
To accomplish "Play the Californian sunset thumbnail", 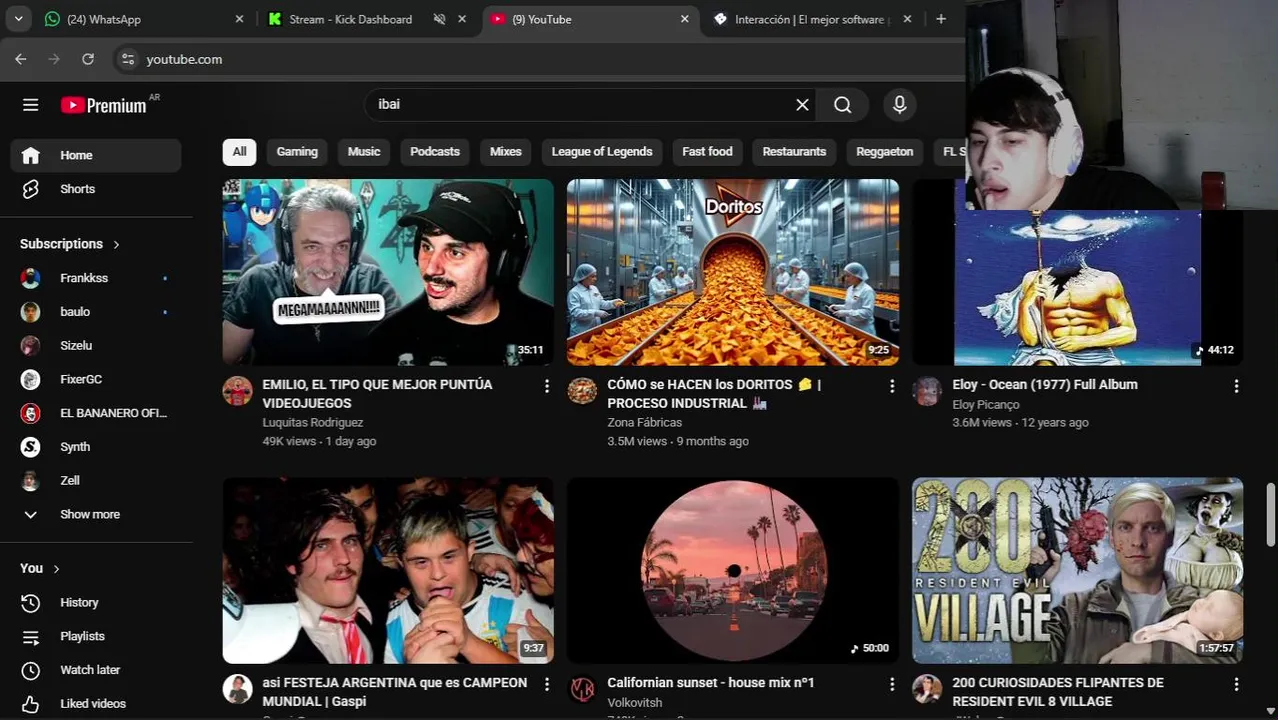I will coord(733,570).
